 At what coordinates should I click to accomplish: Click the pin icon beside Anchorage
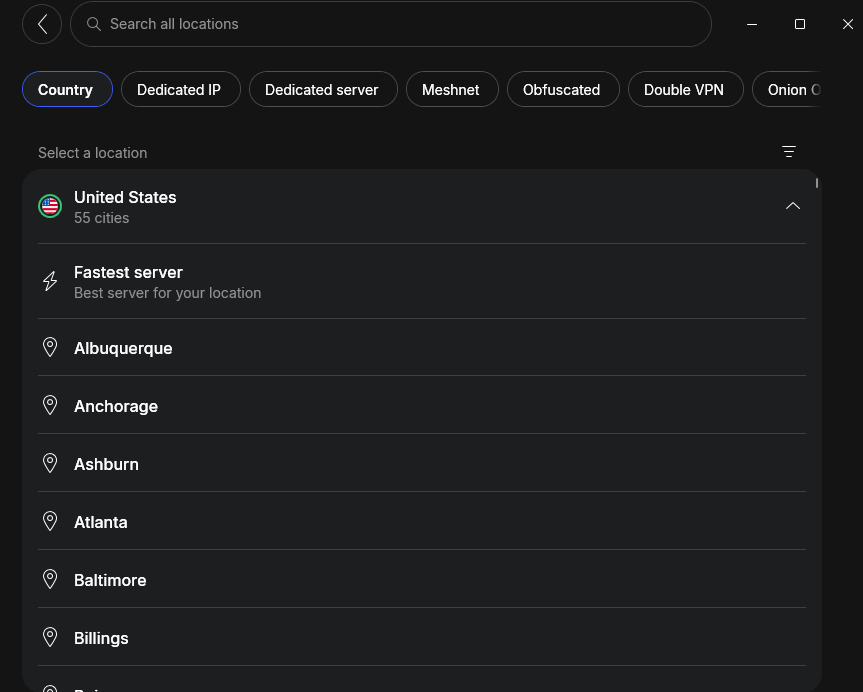coord(50,405)
